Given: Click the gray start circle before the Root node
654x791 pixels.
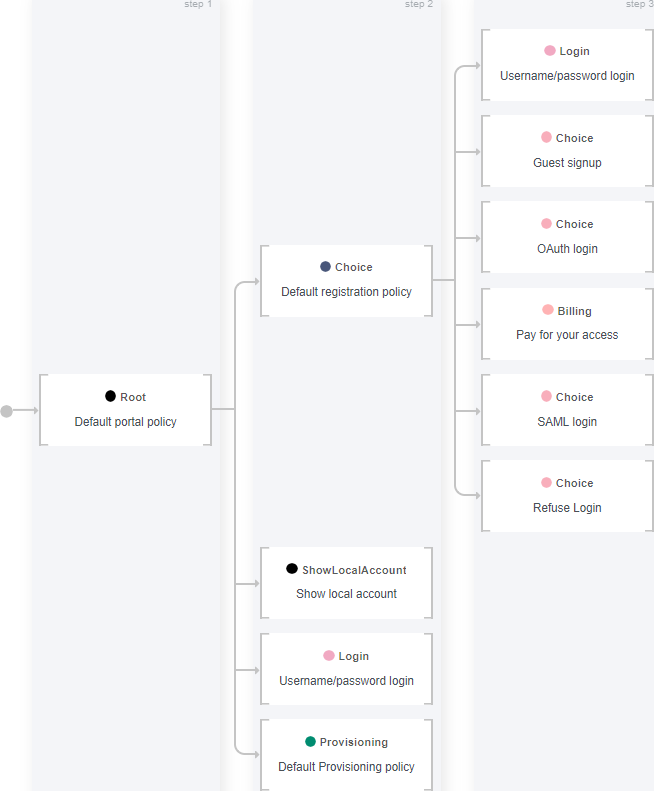Looking at the screenshot, I should click(x=7, y=411).
